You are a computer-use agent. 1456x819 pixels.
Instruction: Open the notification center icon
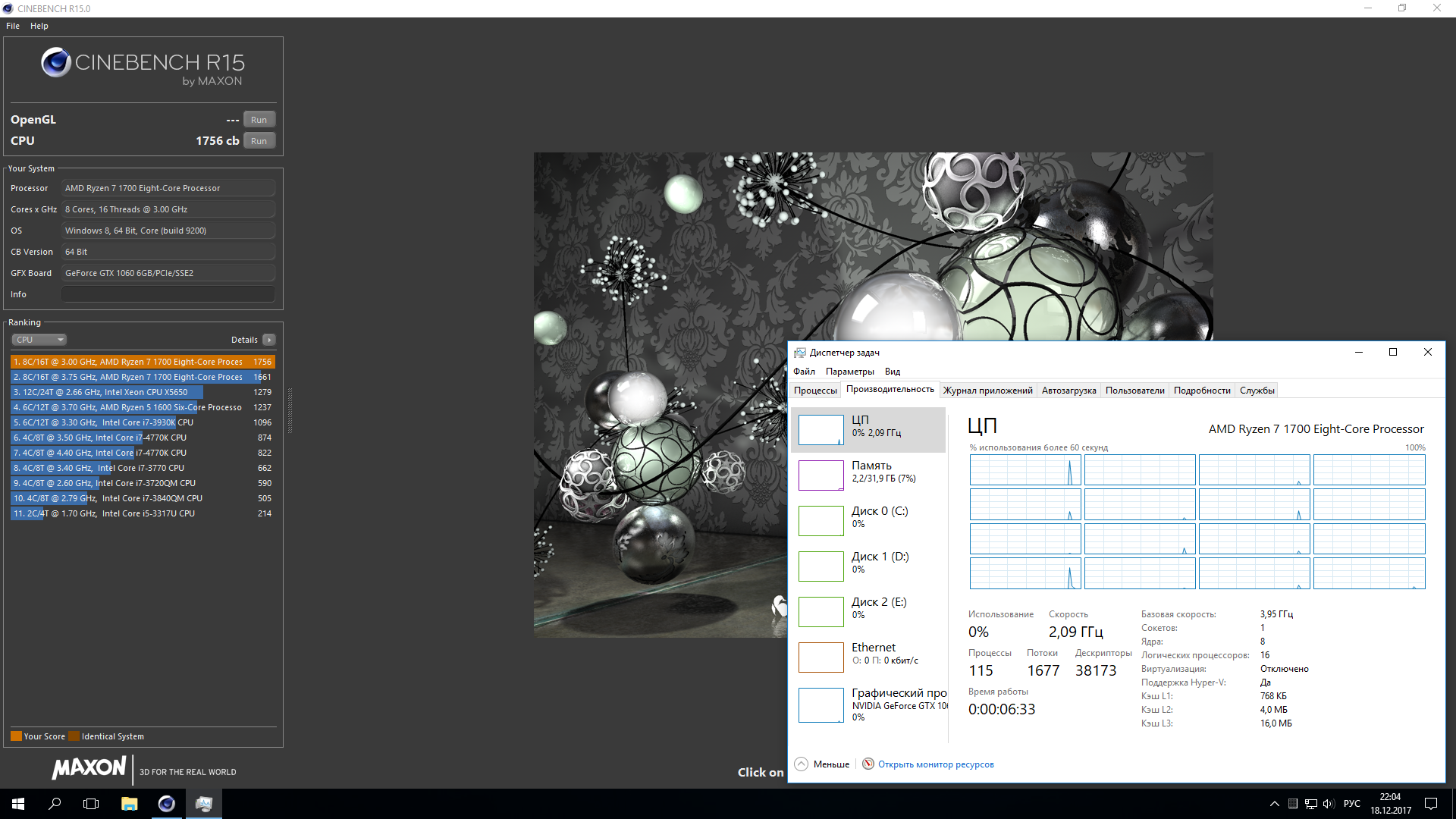(1431, 804)
